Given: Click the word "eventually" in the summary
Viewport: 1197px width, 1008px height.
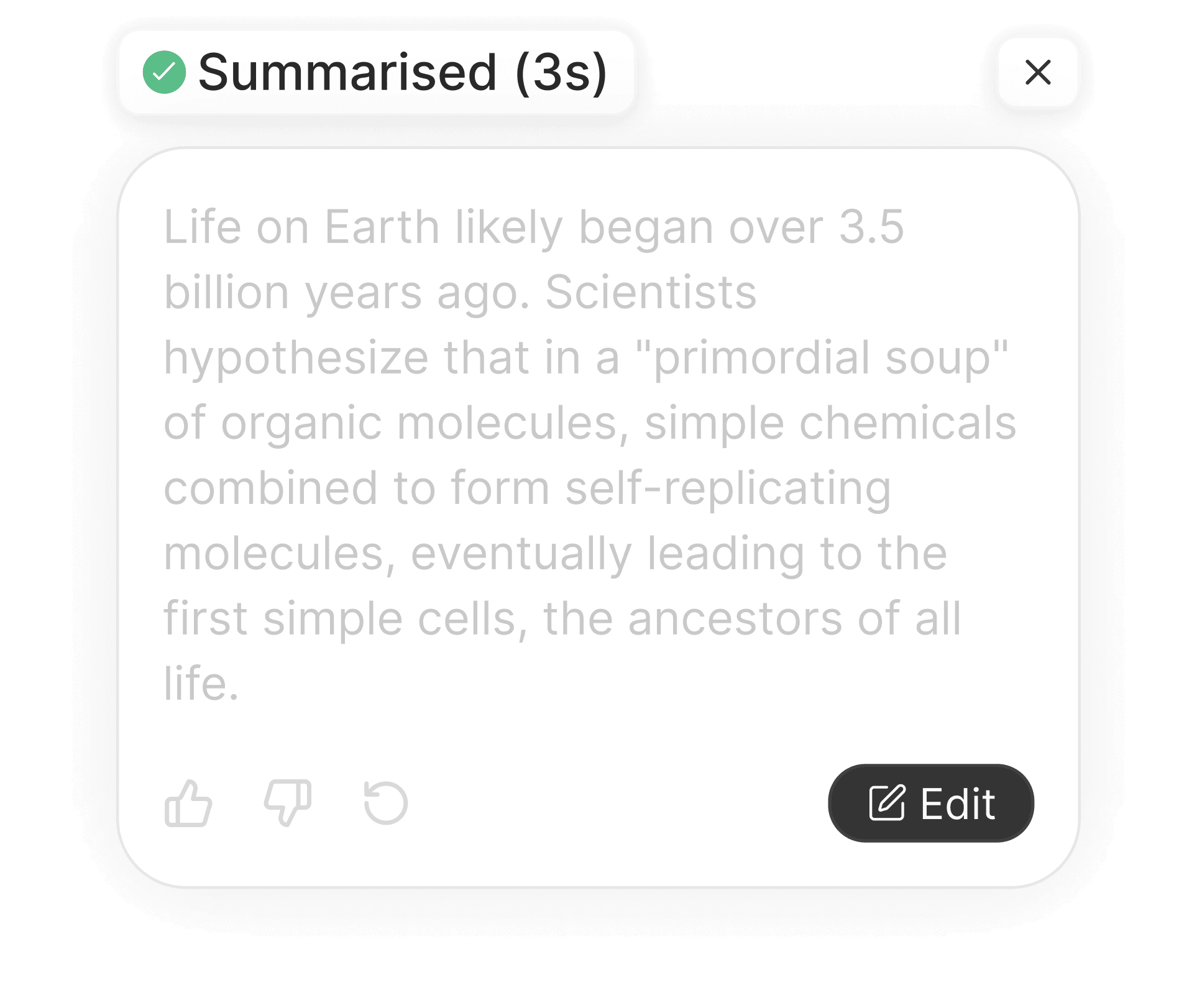Looking at the screenshot, I should (x=521, y=554).
